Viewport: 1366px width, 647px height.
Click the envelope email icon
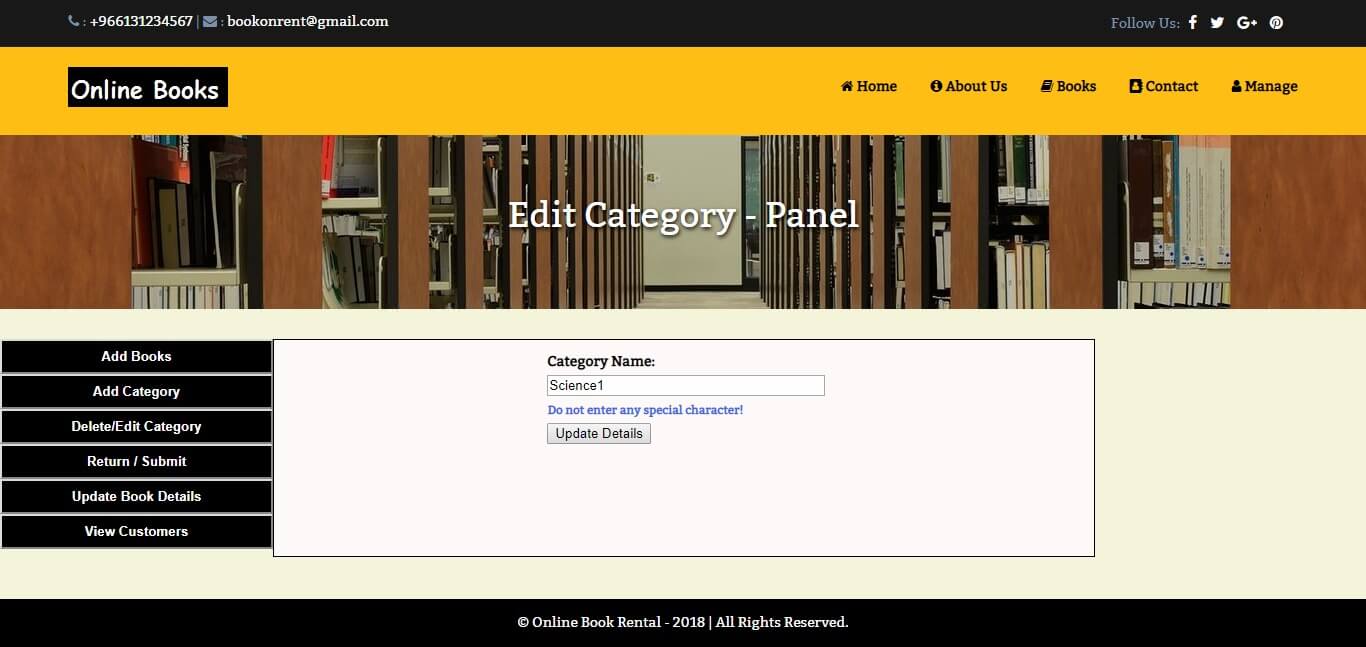coord(210,21)
